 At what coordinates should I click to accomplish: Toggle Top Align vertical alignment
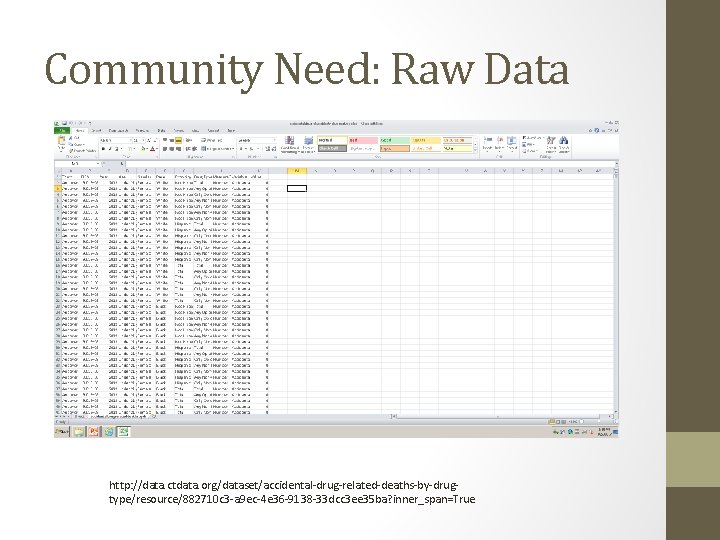[x=165, y=140]
